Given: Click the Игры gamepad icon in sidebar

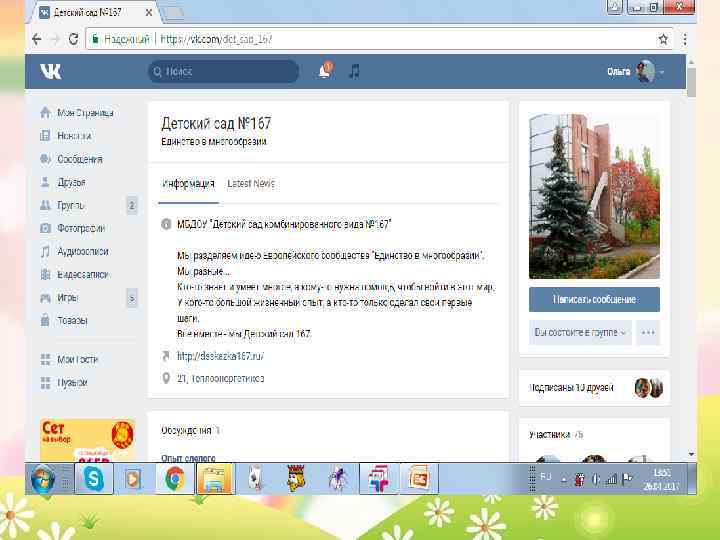Looking at the screenshot, I should (x=45, y=298).
